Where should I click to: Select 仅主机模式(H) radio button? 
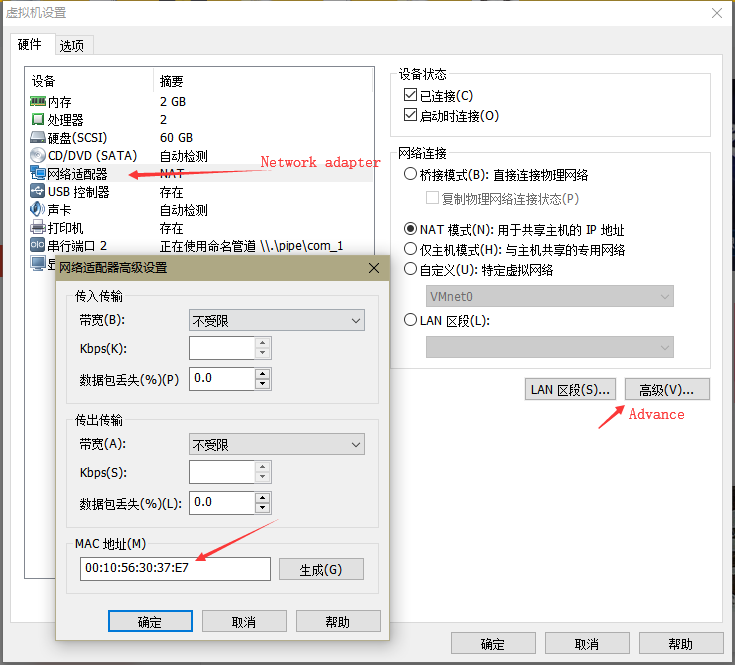pos(410,249)
